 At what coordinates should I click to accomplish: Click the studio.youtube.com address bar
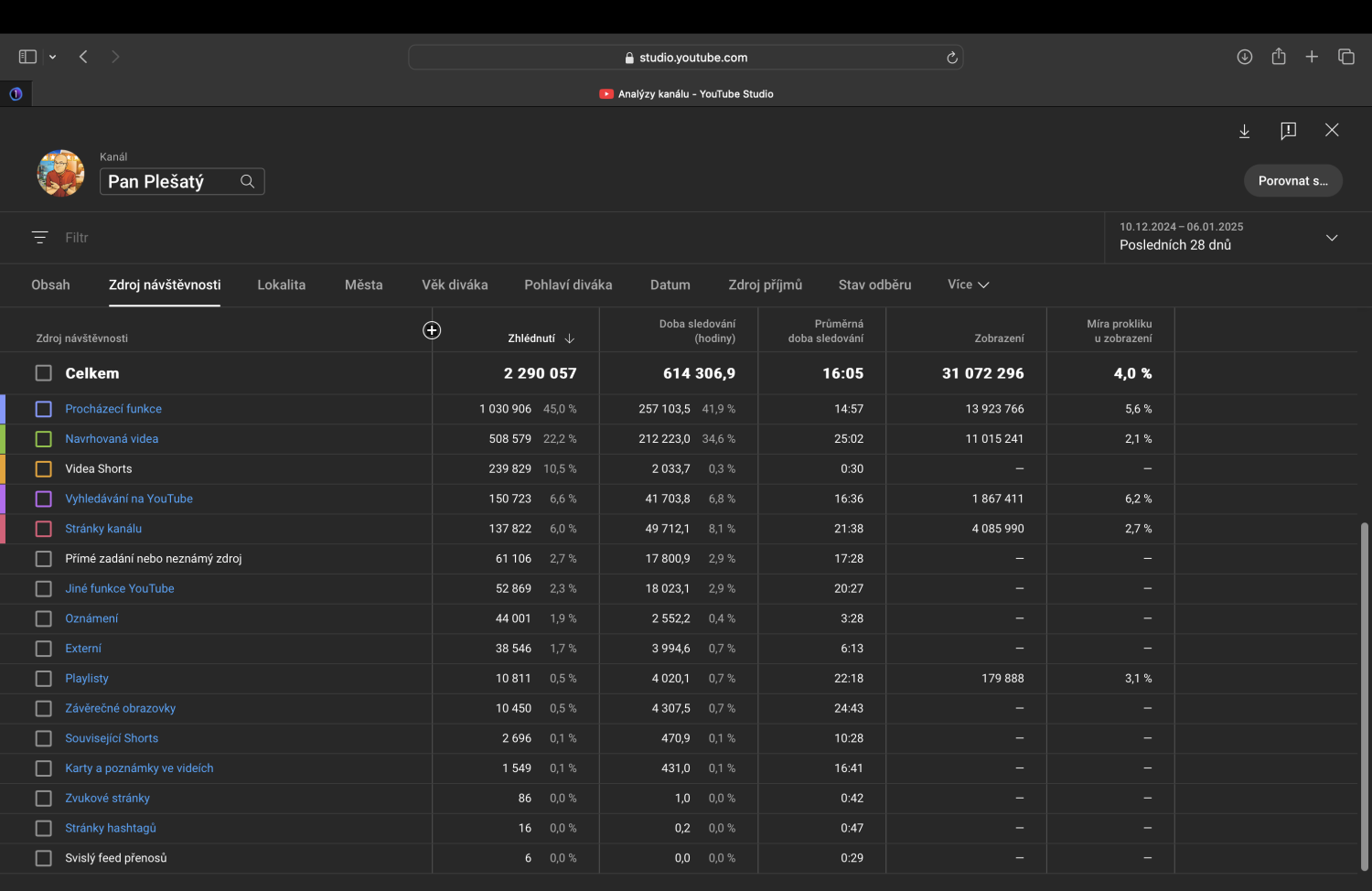click(686, 58)
